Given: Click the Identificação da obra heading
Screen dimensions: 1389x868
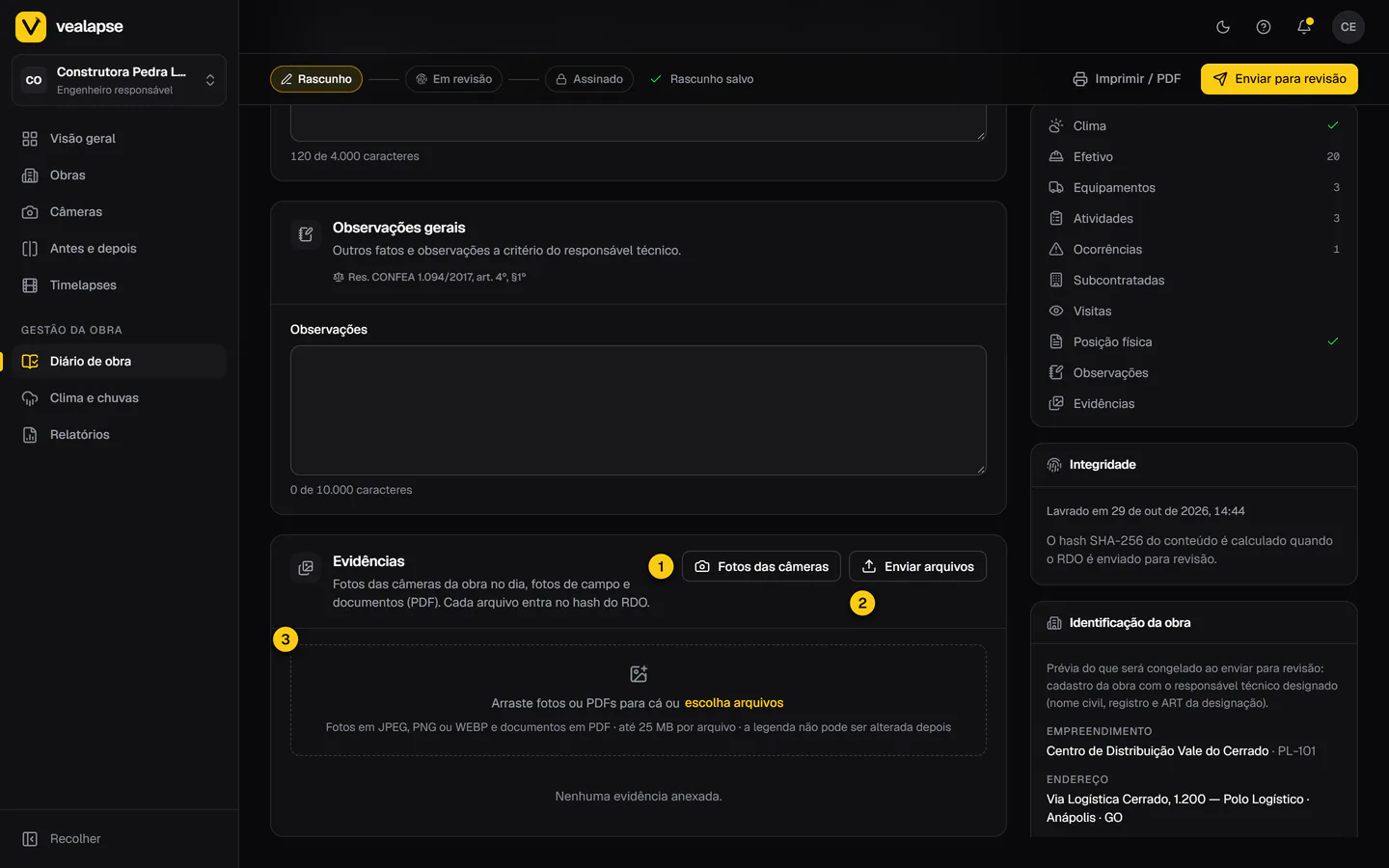Looking at the screenshot, I should click(x=1130, y=623).
